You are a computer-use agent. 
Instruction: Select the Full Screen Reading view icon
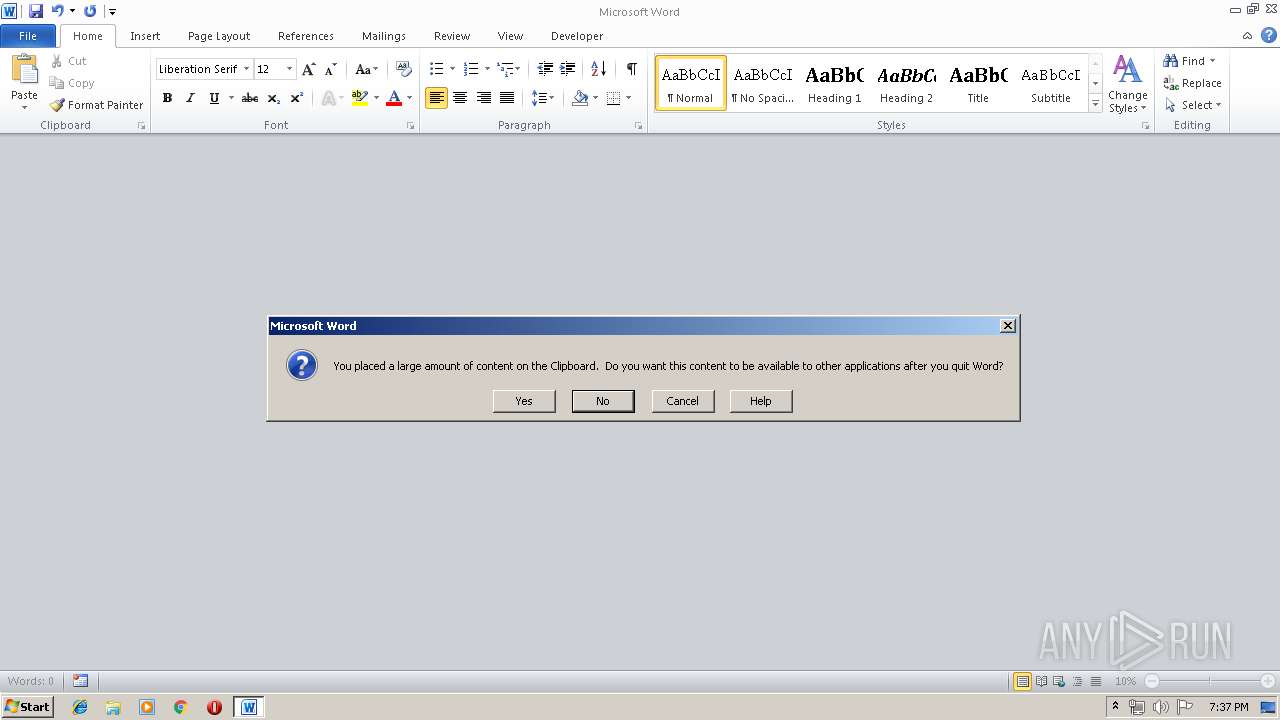point(1041,681)
